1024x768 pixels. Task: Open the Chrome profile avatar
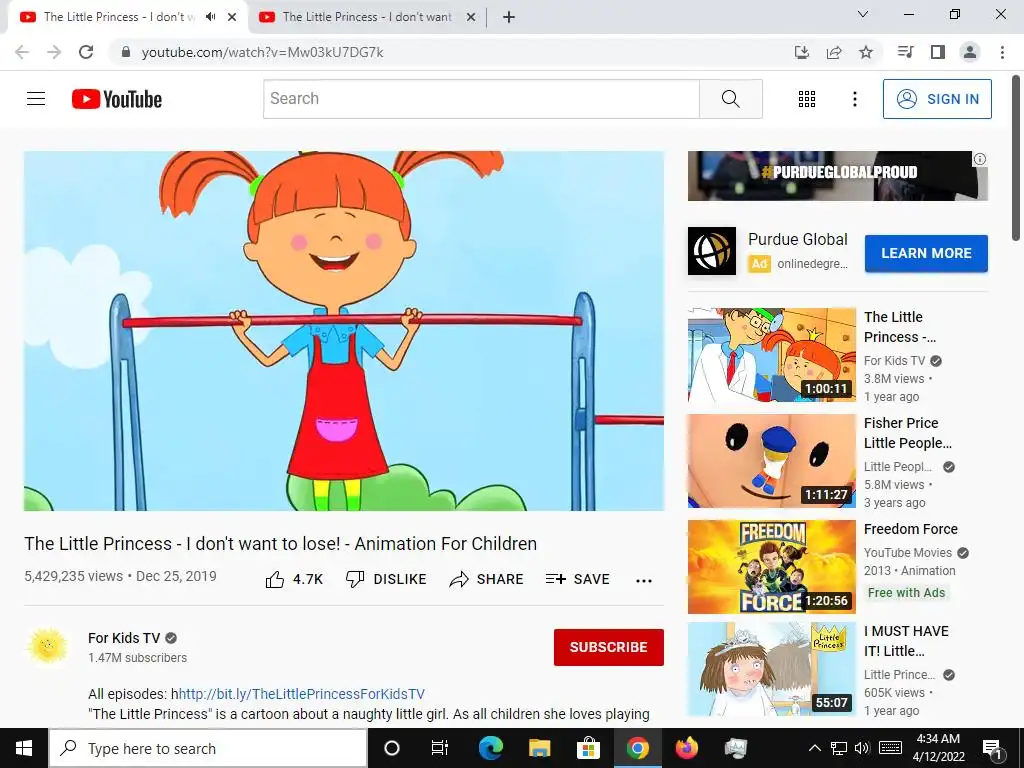[970, 52]
